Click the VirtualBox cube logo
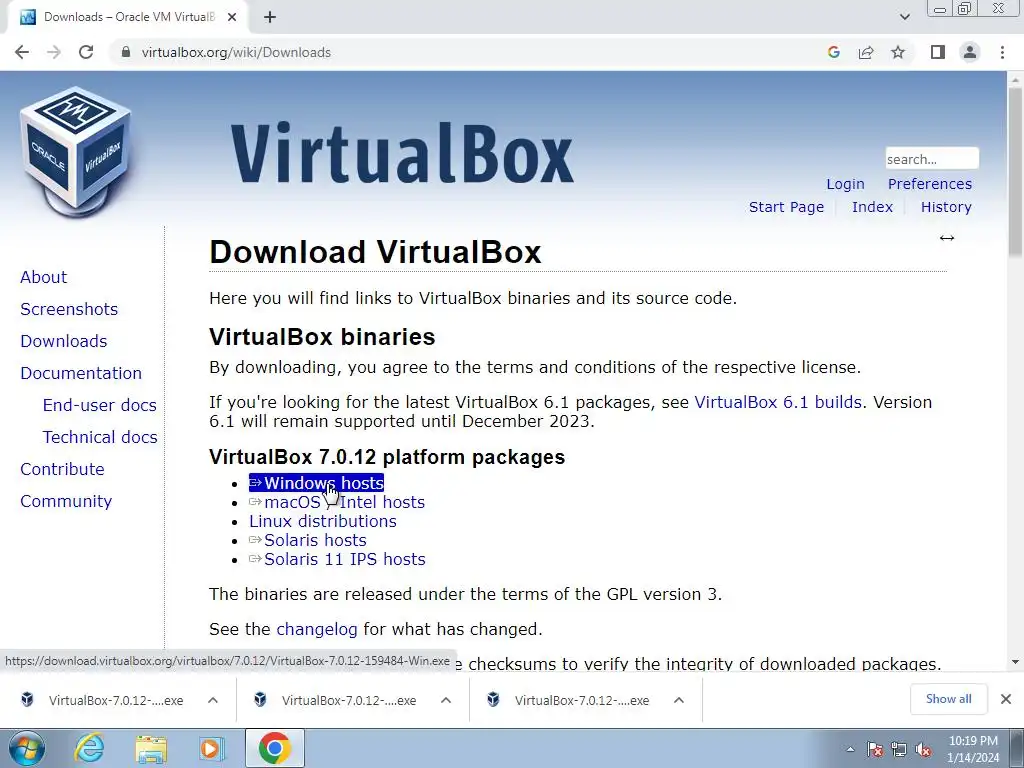This screenshot has height=768, width=1024. click(x=76, y=152)
